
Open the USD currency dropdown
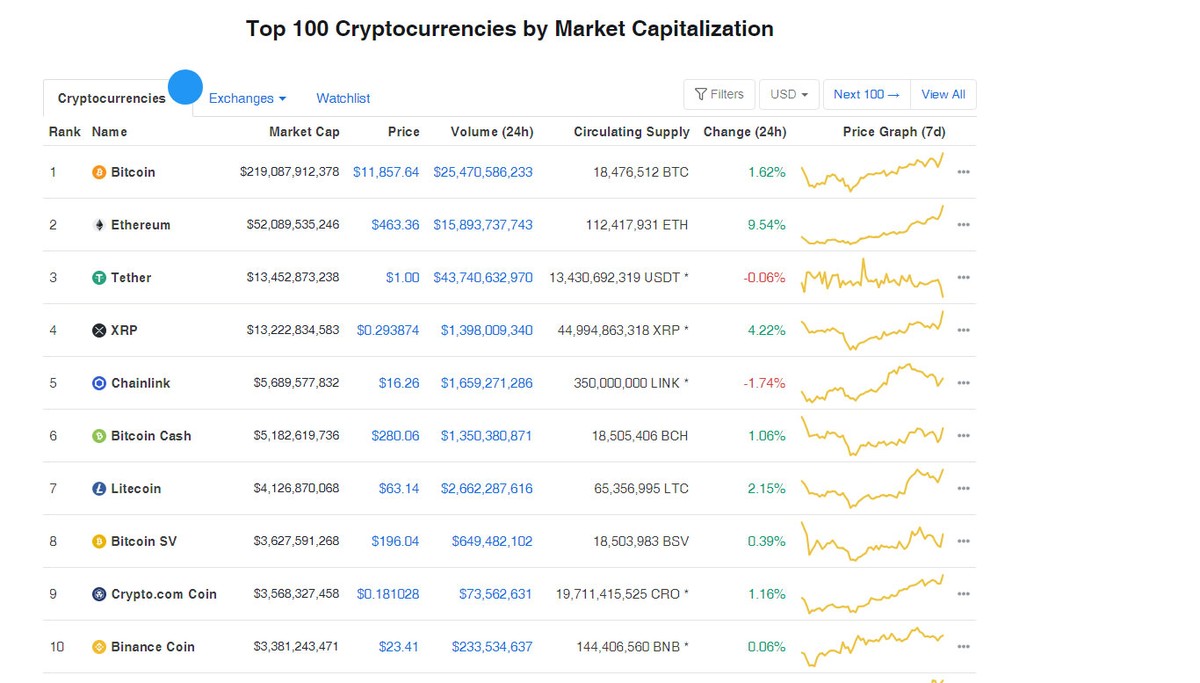(788, 94)
